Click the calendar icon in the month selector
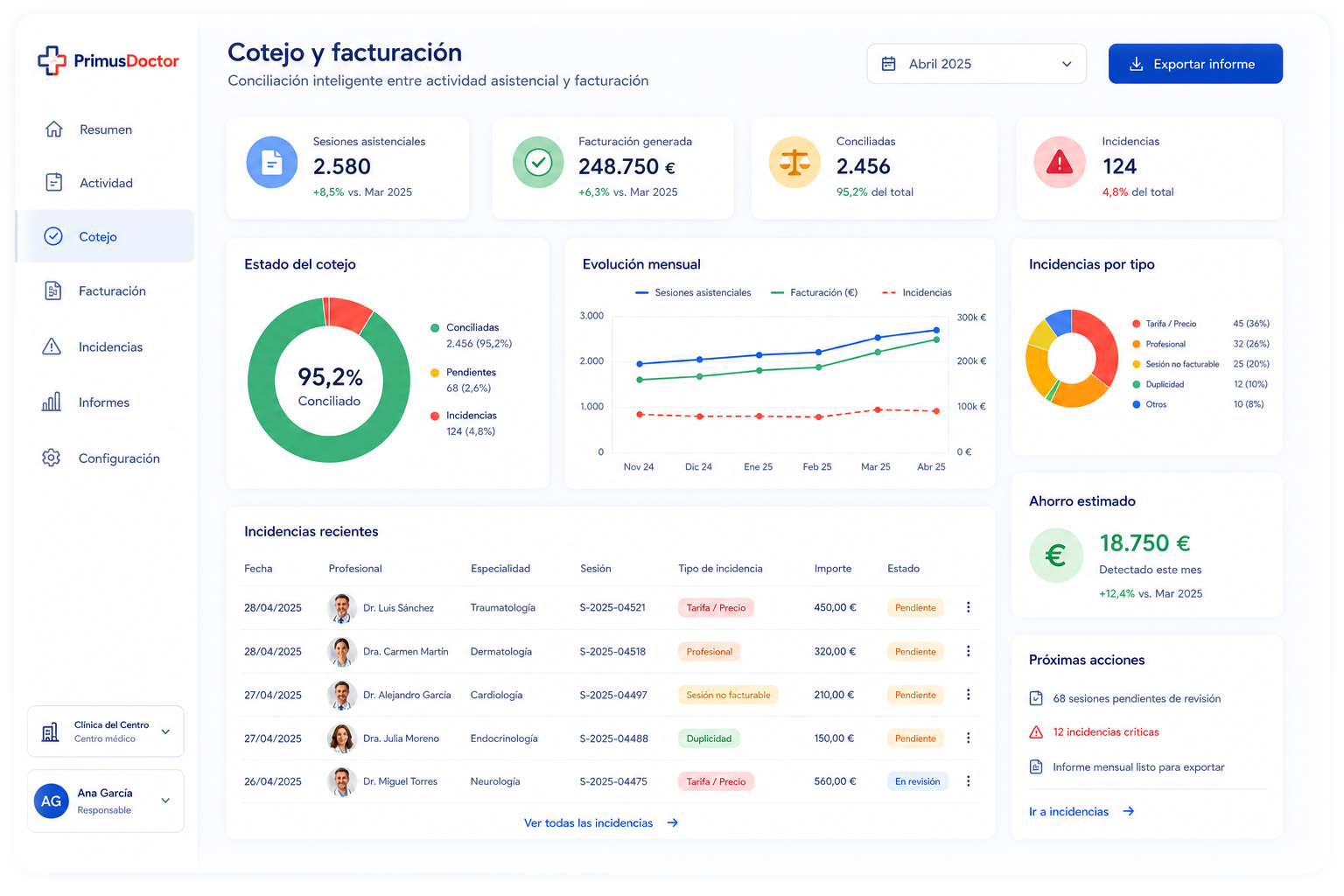 click(889, 64)
